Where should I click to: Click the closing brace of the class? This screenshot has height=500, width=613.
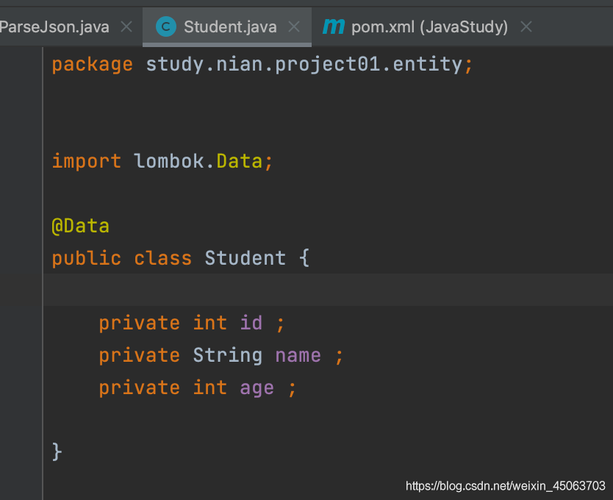pyautogui.click(x=57, y=452)
